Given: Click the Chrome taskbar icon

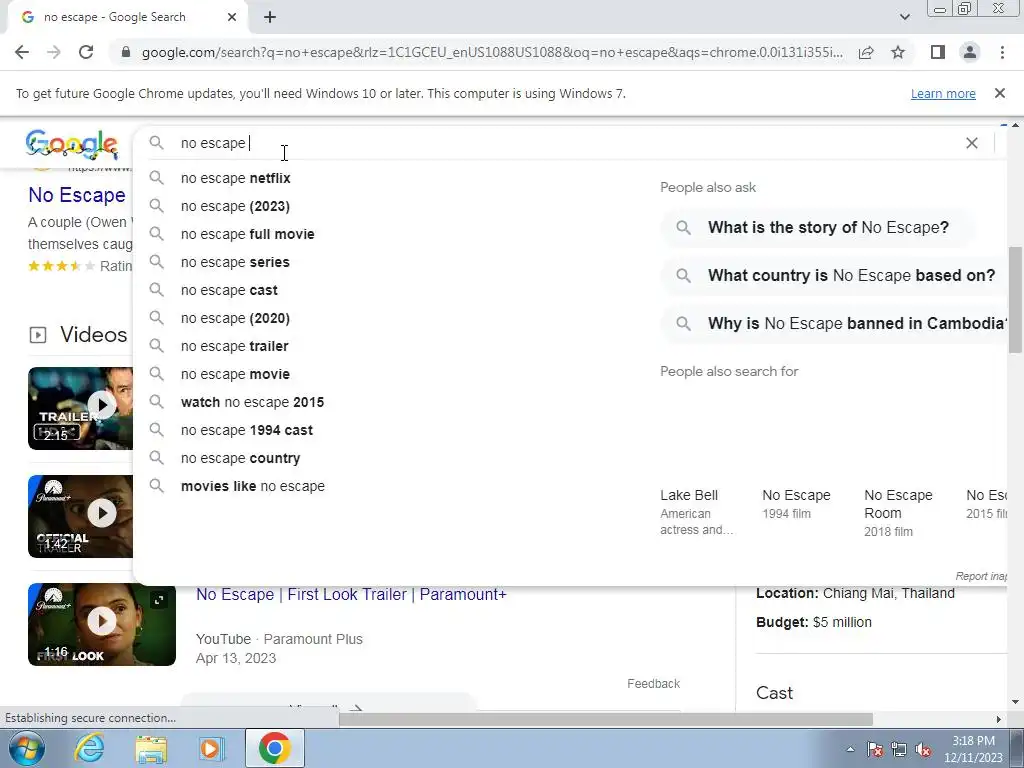Looking at the screenshot, I should (x=274, y=748).
